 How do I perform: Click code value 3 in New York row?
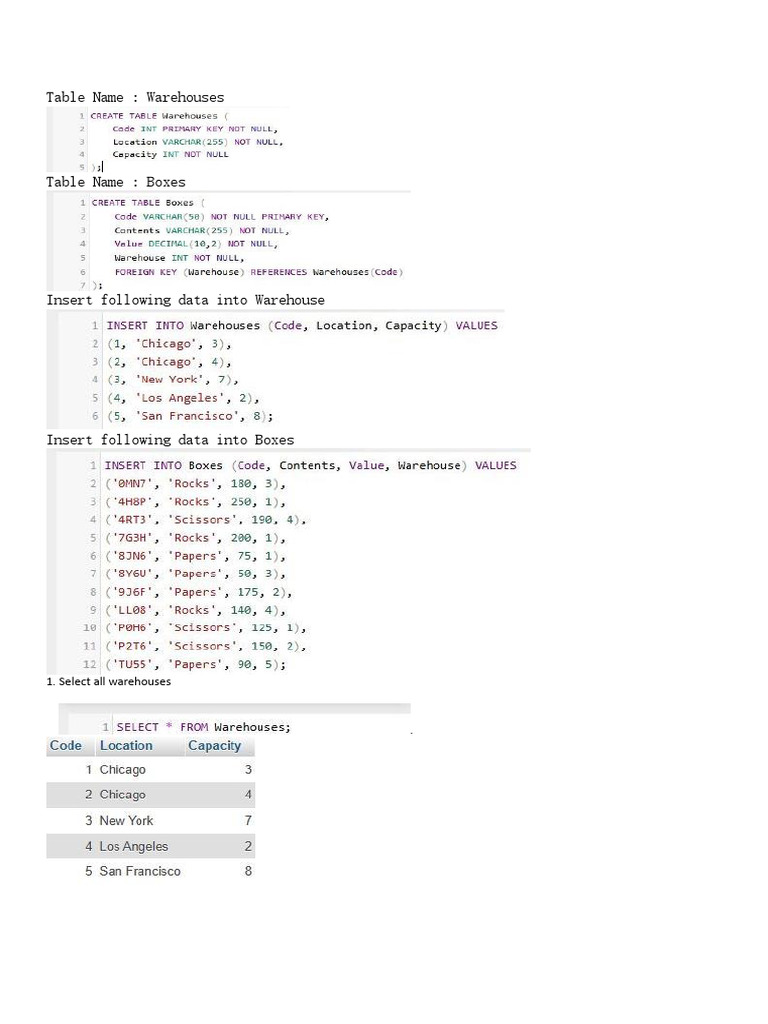point(89,821)
